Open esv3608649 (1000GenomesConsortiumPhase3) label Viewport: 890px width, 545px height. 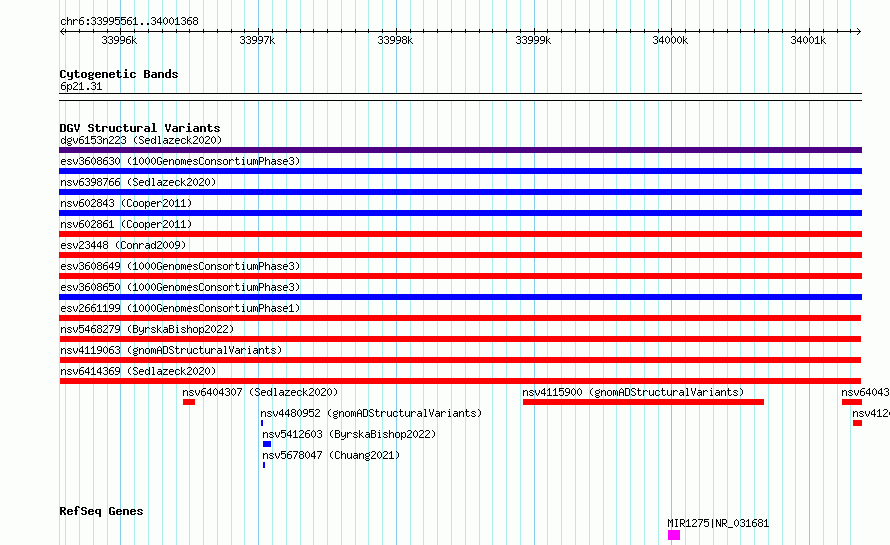(x=180, y=266)
